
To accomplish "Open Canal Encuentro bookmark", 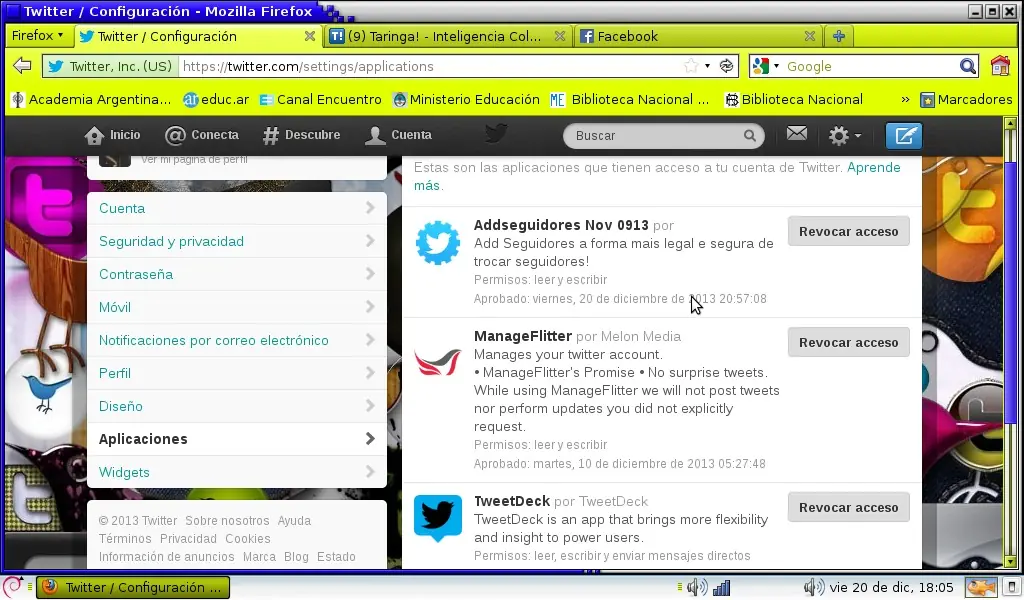I will 321,100.
